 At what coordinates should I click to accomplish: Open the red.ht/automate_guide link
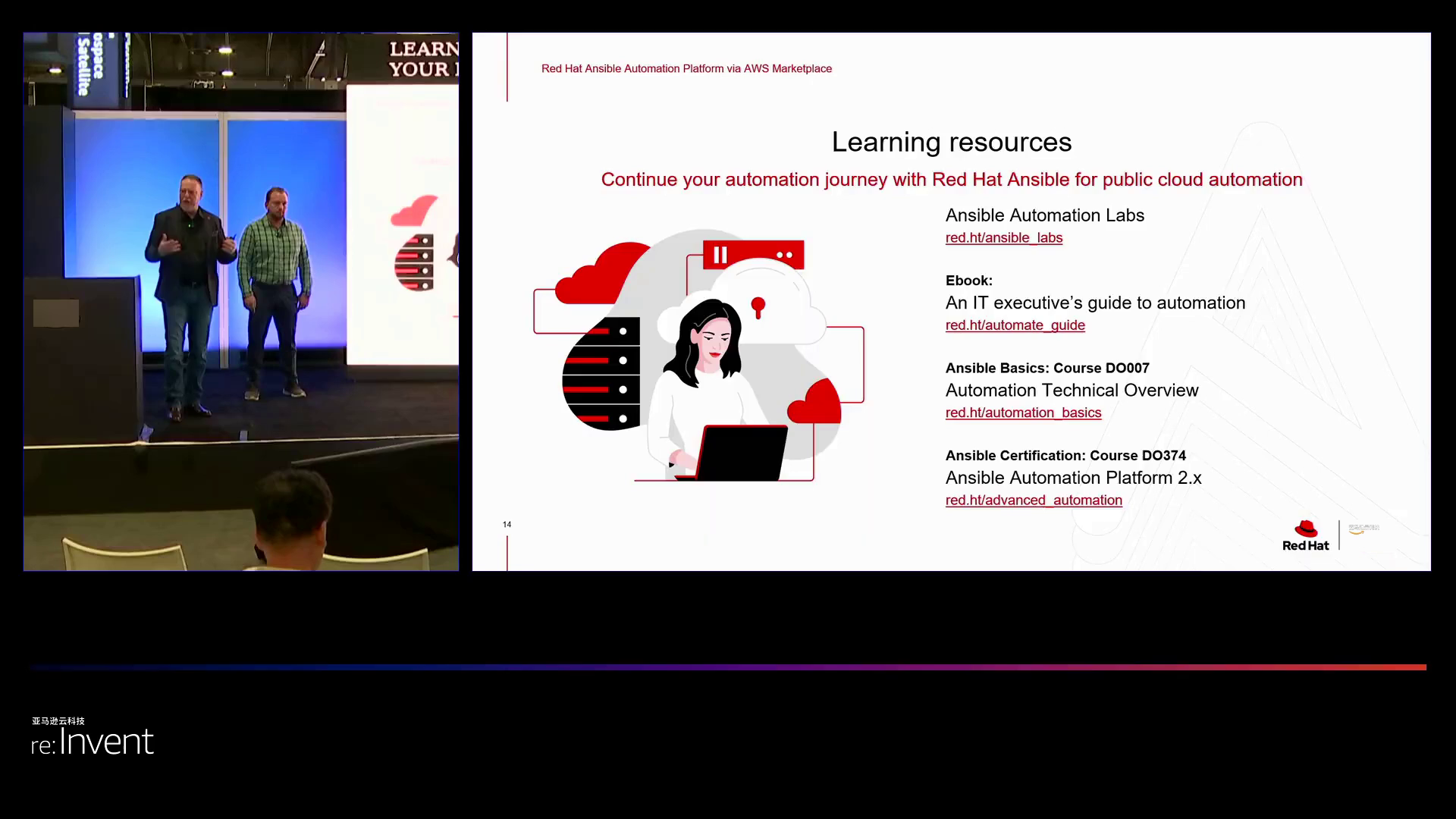pos(1015,325)
